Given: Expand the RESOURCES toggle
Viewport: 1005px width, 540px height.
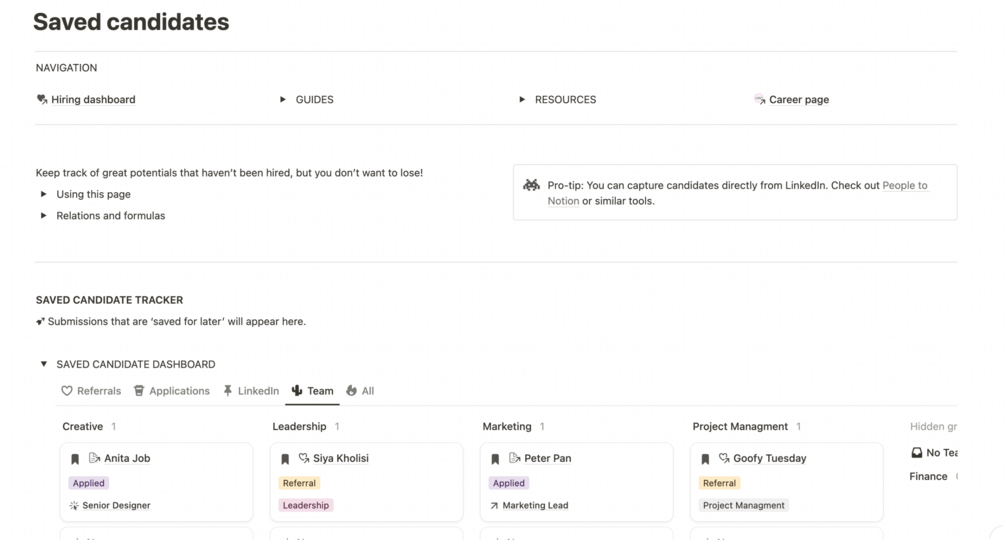Looking at the screenshot, I should pyautogui.click(x=522, y=100).
